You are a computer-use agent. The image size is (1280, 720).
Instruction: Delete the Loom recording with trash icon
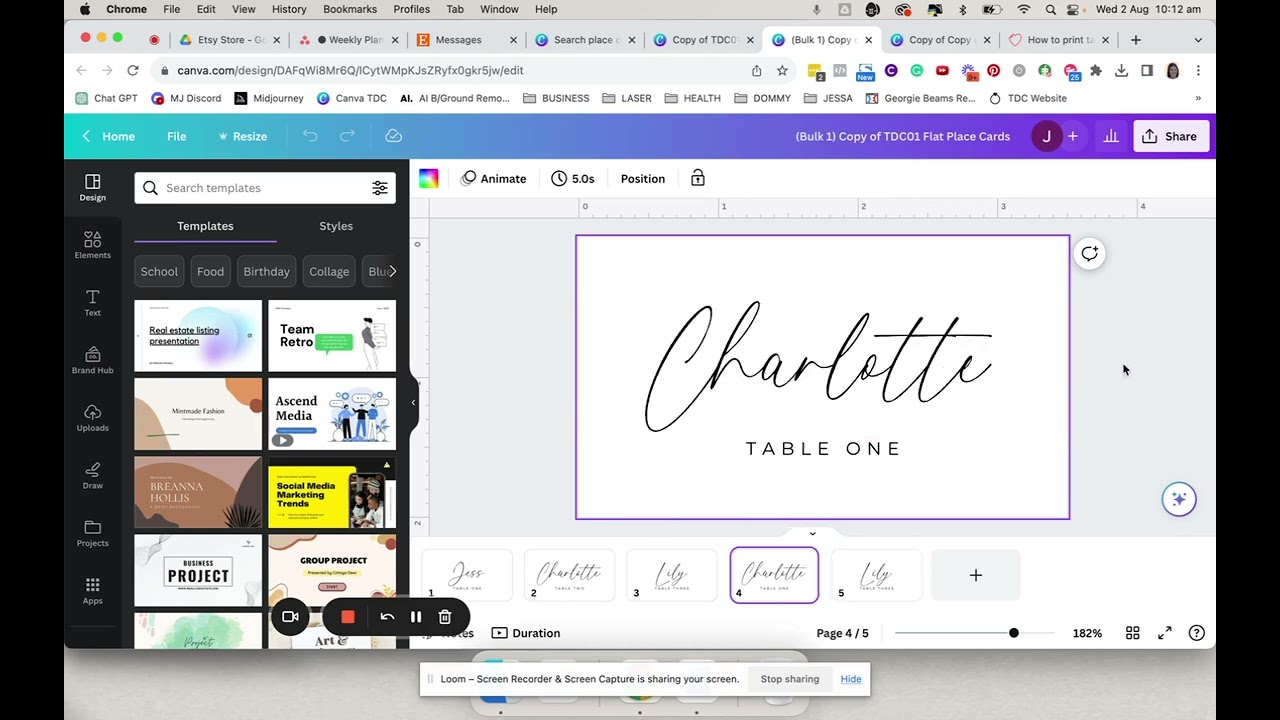tap(445, 617)
